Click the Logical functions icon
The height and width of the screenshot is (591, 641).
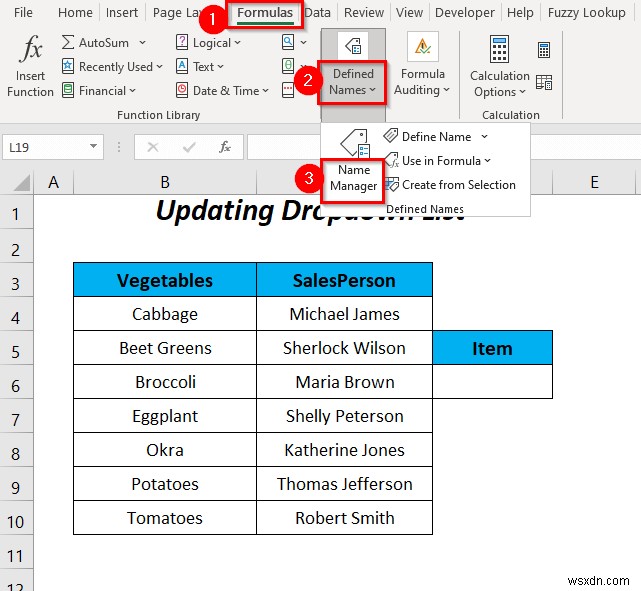click(182, 43)
